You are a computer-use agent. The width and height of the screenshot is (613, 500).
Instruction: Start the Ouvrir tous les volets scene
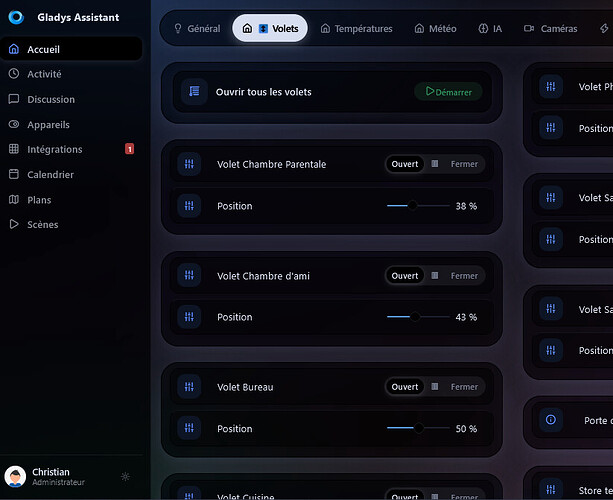(x=448, y=92)
